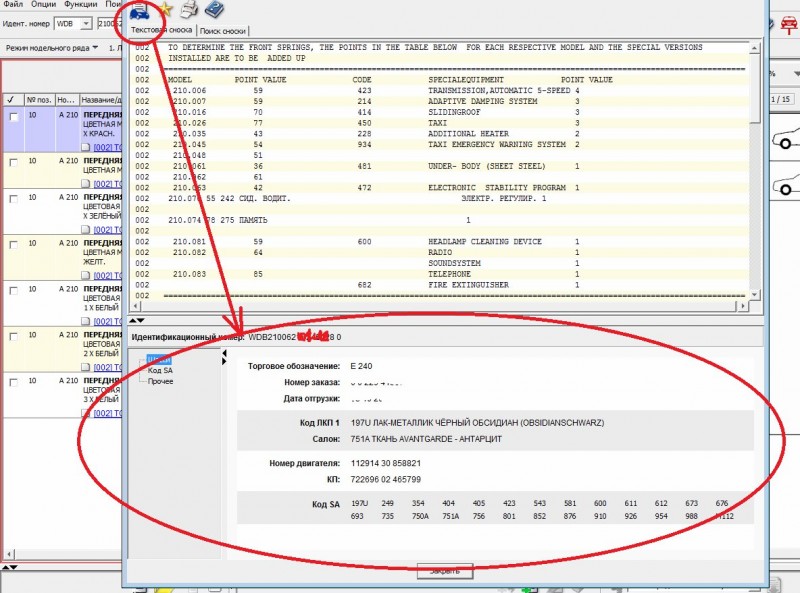Click SA code 543

(540, 504)
